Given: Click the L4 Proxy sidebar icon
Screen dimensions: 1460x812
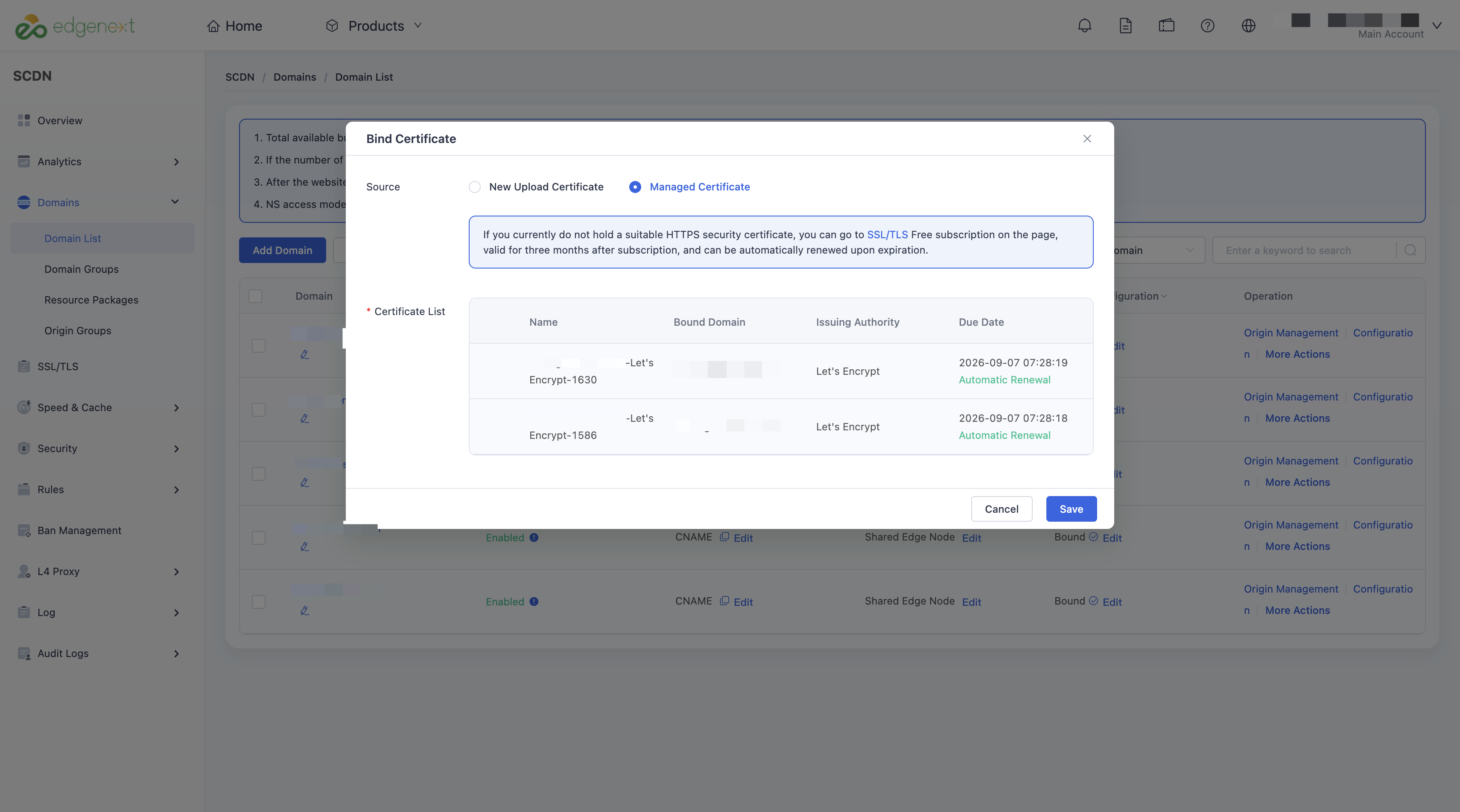Looking at the screenshot, I should pos(24,571).
